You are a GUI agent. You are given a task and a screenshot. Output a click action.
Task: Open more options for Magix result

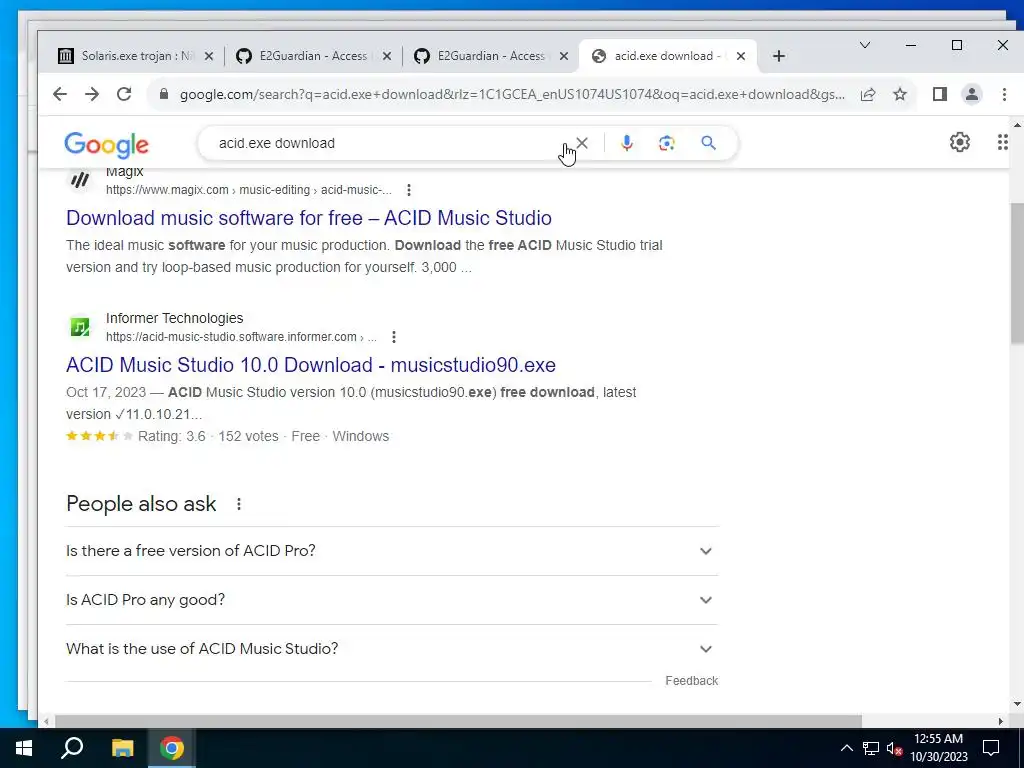[409, 190]
